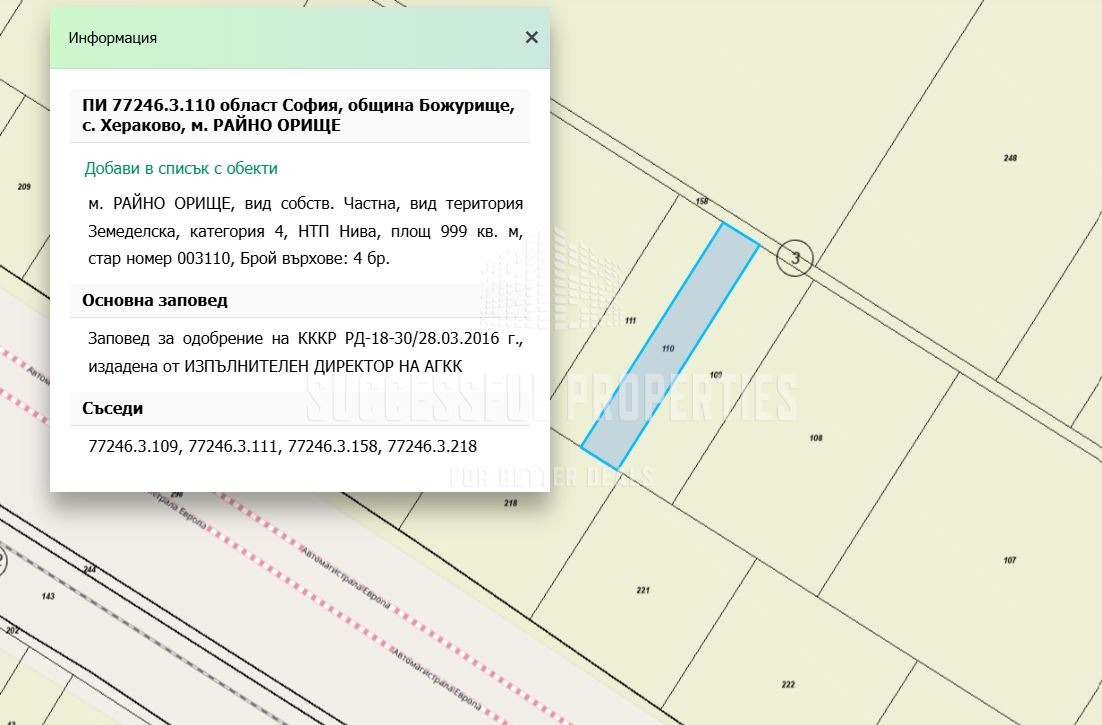Click parcel 221 on the map
Screen dimensions: 1102x725
[643, 590]
